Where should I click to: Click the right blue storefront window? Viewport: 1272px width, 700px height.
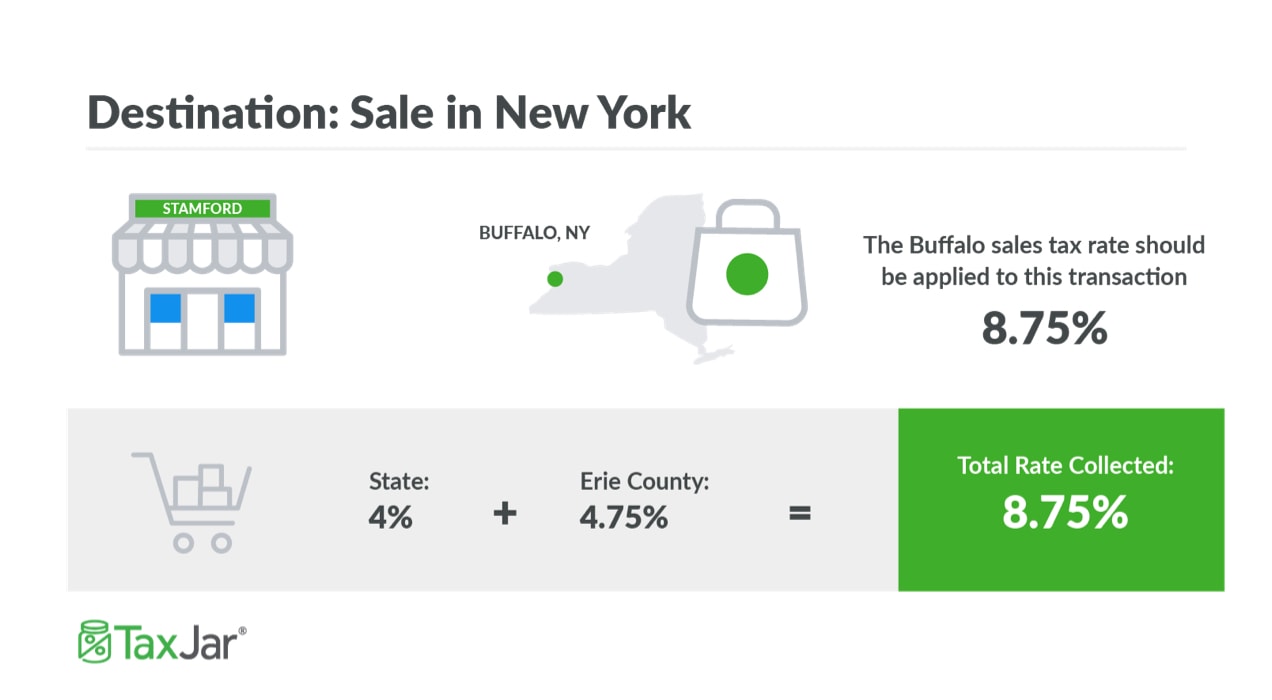coord(239,308)
